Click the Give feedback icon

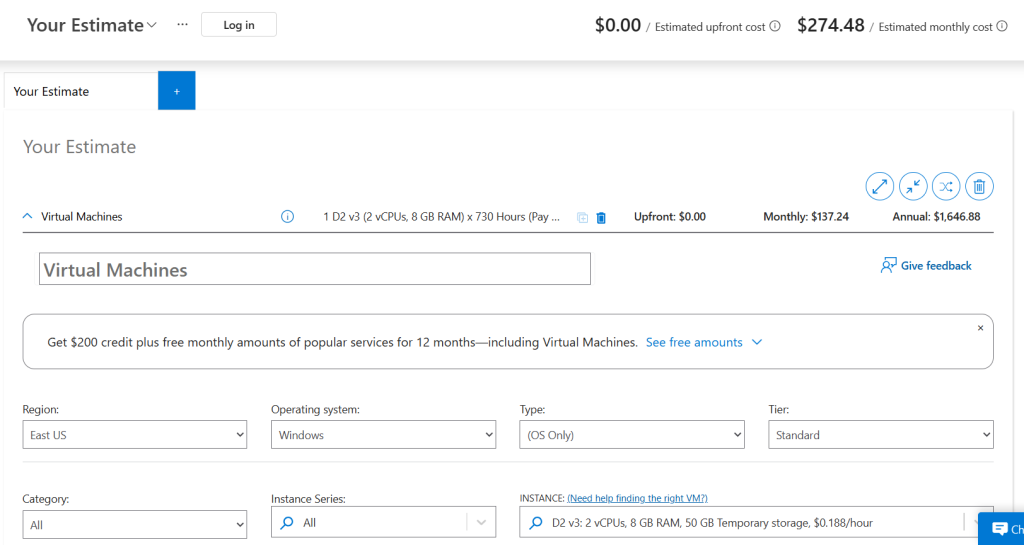(x=888, y=265)
